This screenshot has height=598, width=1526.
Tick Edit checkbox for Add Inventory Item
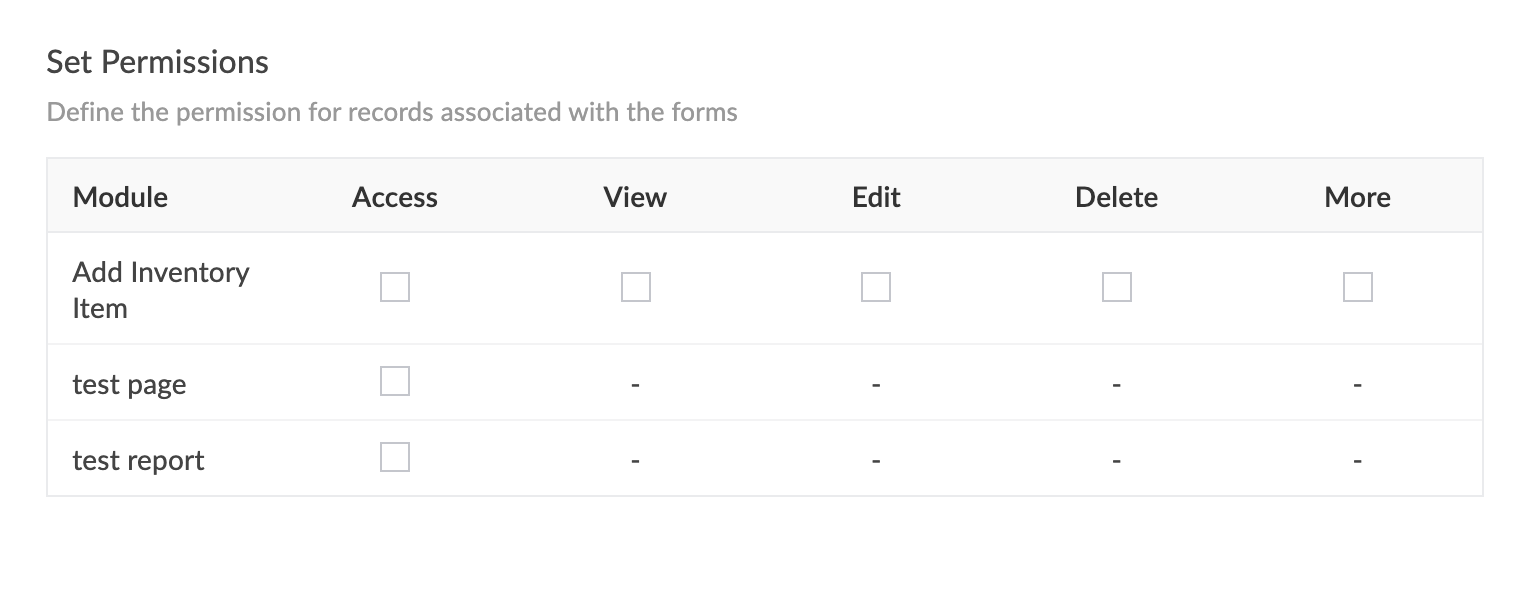coord(876,288)
